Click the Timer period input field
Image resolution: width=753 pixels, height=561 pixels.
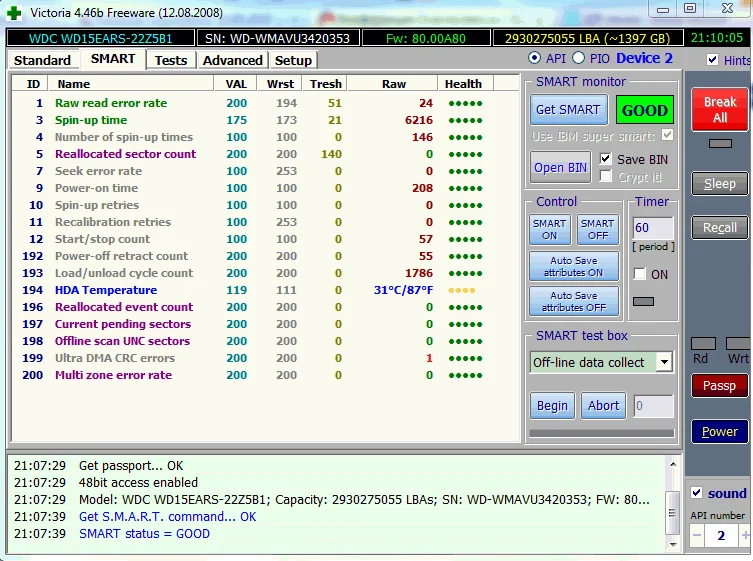coord(653,228)
